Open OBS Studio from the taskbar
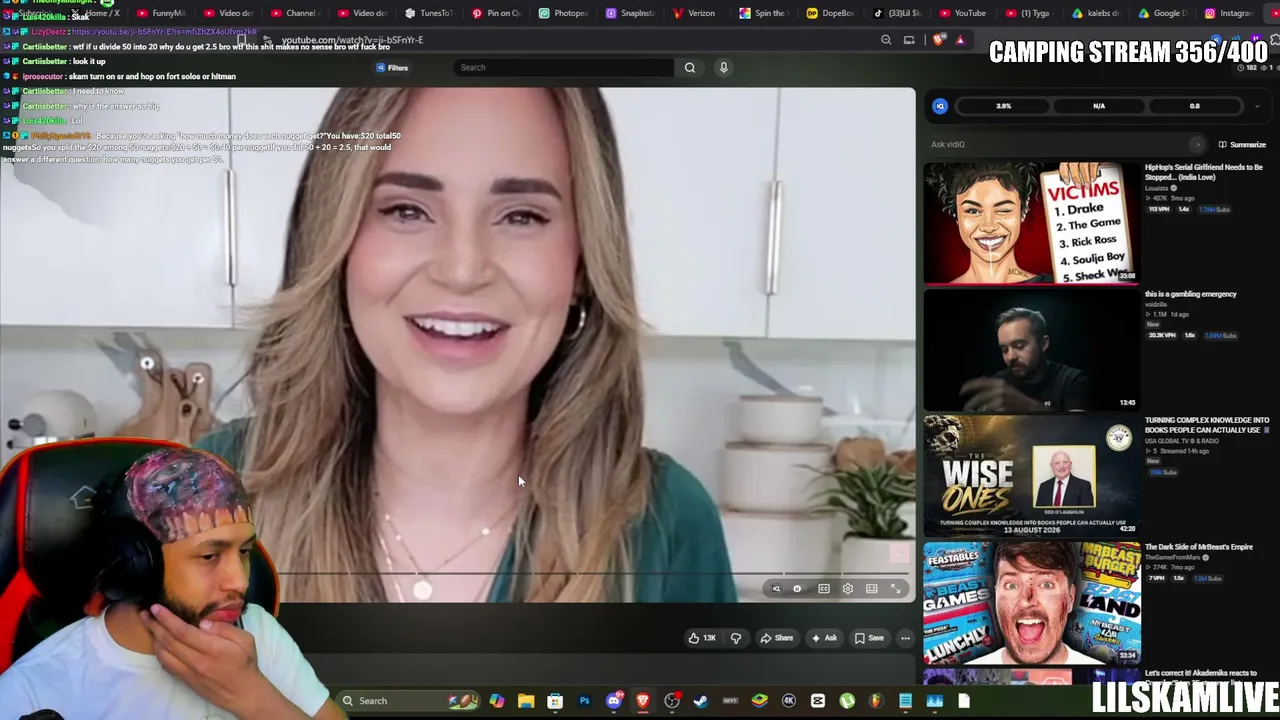 (x=672, y=701)
